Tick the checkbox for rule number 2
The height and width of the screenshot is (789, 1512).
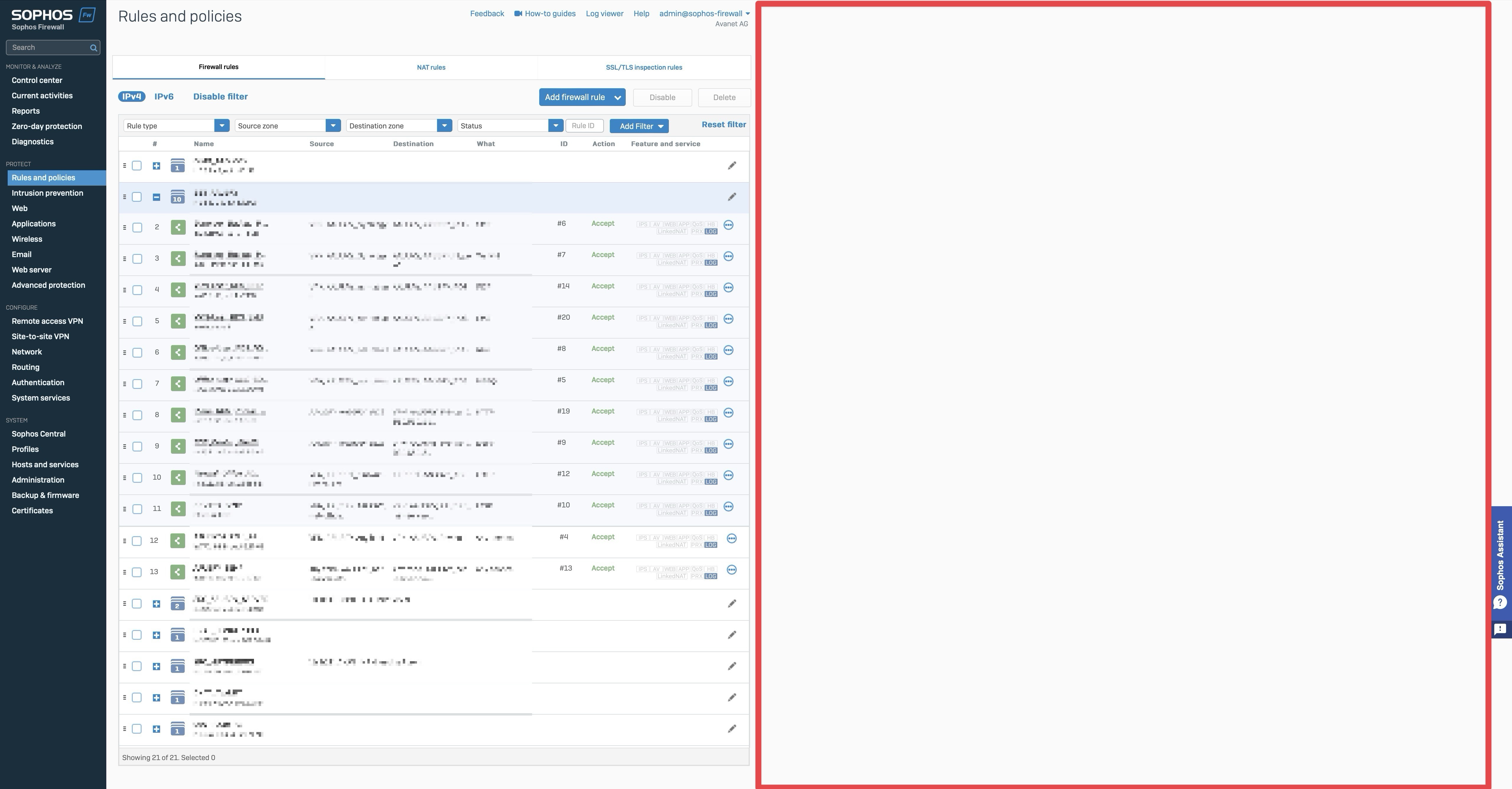click(137, 228)
